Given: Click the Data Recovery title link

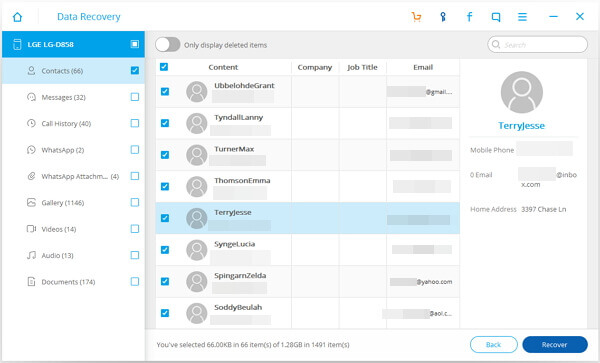Looking at the screenshot, I should (x=89, y=17).
